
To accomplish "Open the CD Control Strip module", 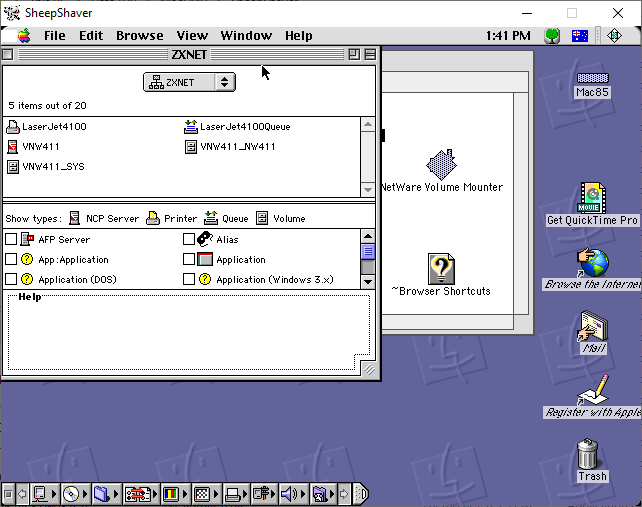I will (x=75, y=494).
